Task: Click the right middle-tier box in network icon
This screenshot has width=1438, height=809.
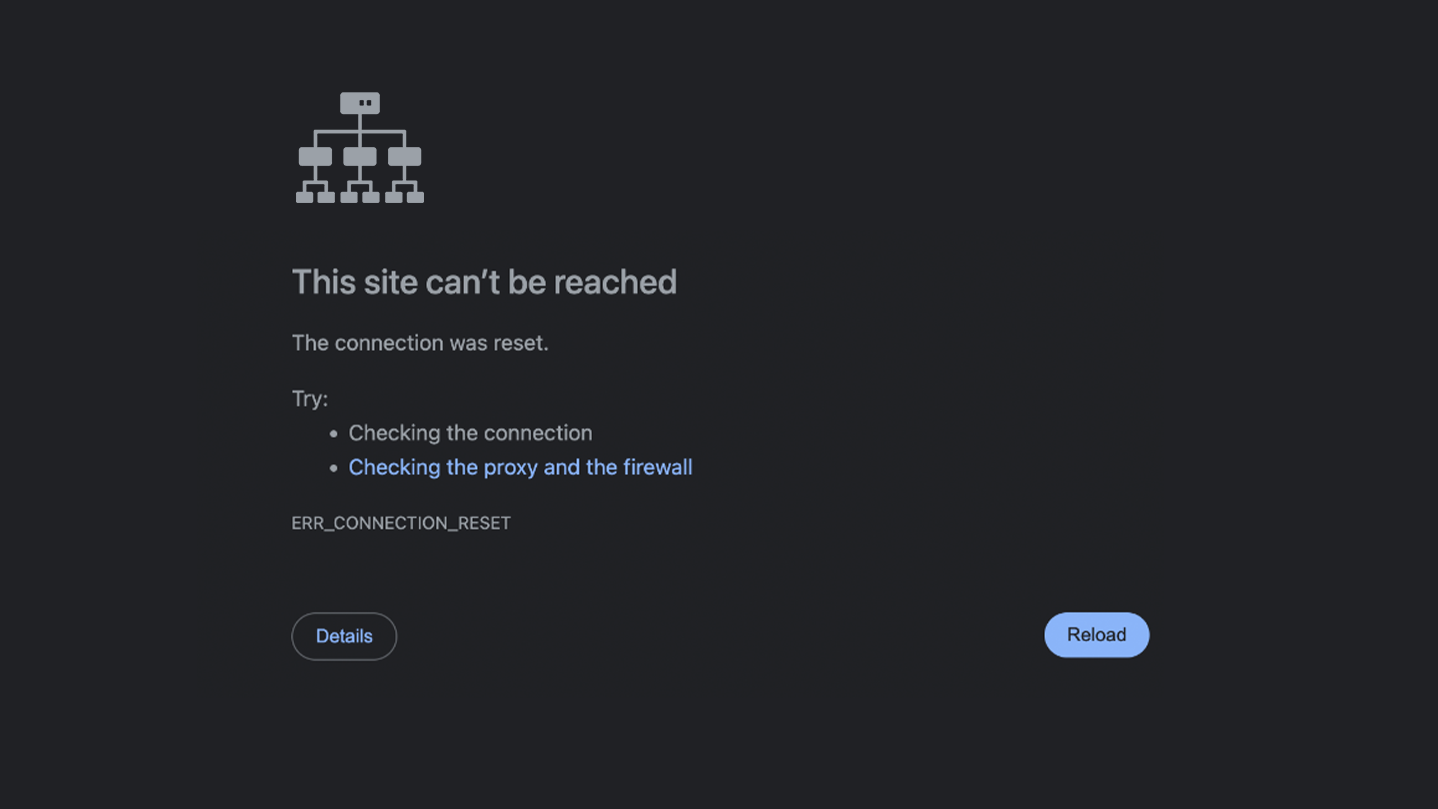Action: click(404, 157)
